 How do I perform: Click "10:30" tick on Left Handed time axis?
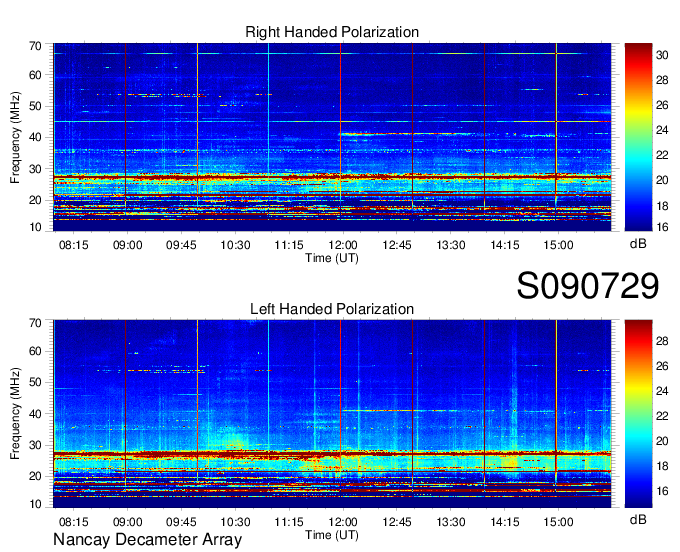click(235, 522)
